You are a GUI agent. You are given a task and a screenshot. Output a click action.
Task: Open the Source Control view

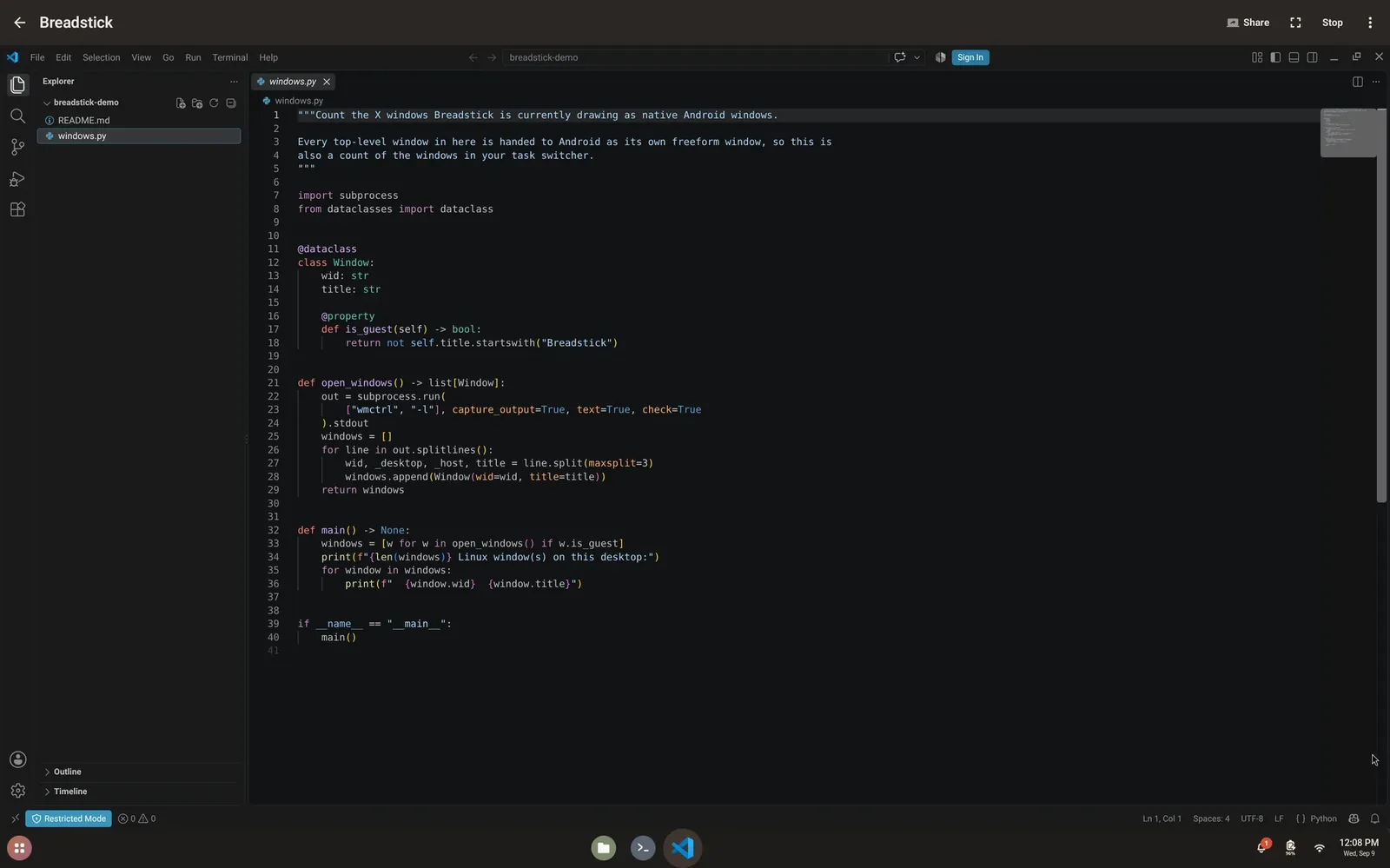pos(17,147)
